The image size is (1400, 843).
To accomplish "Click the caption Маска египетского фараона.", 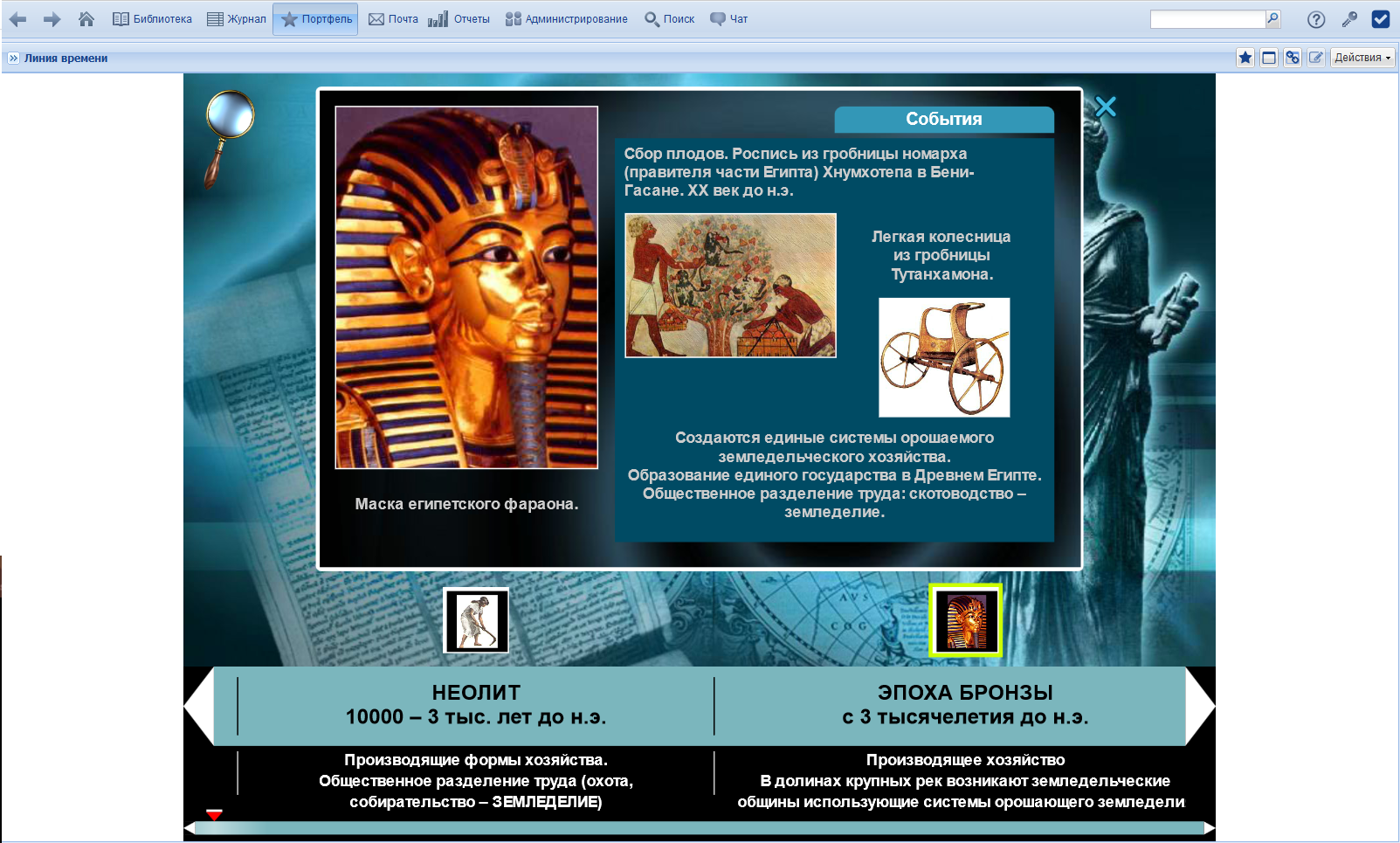I will 466,504.
